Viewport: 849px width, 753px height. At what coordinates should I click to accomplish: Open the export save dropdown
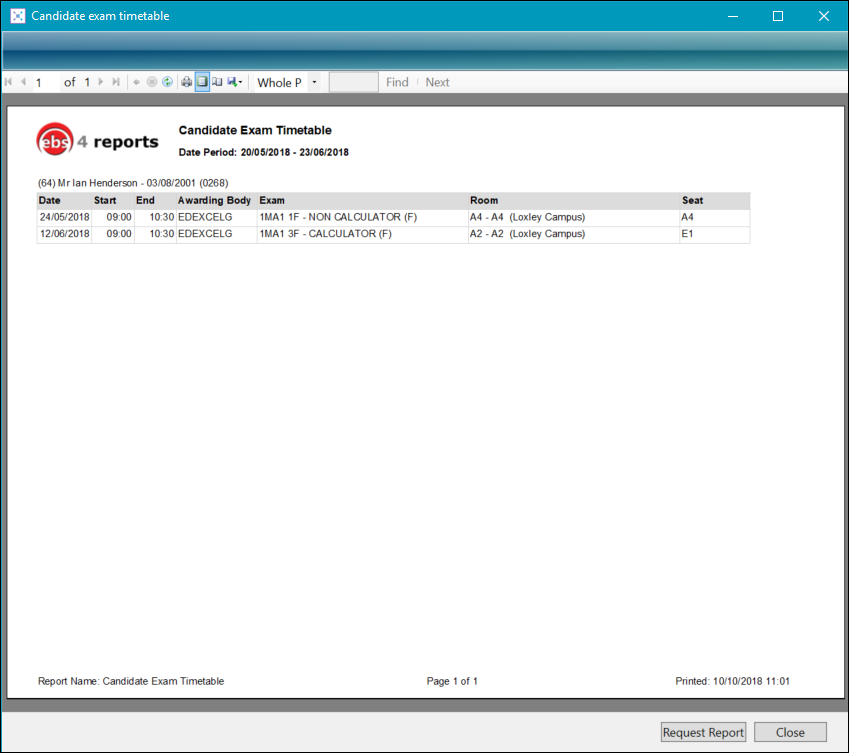tap(235, 82)
